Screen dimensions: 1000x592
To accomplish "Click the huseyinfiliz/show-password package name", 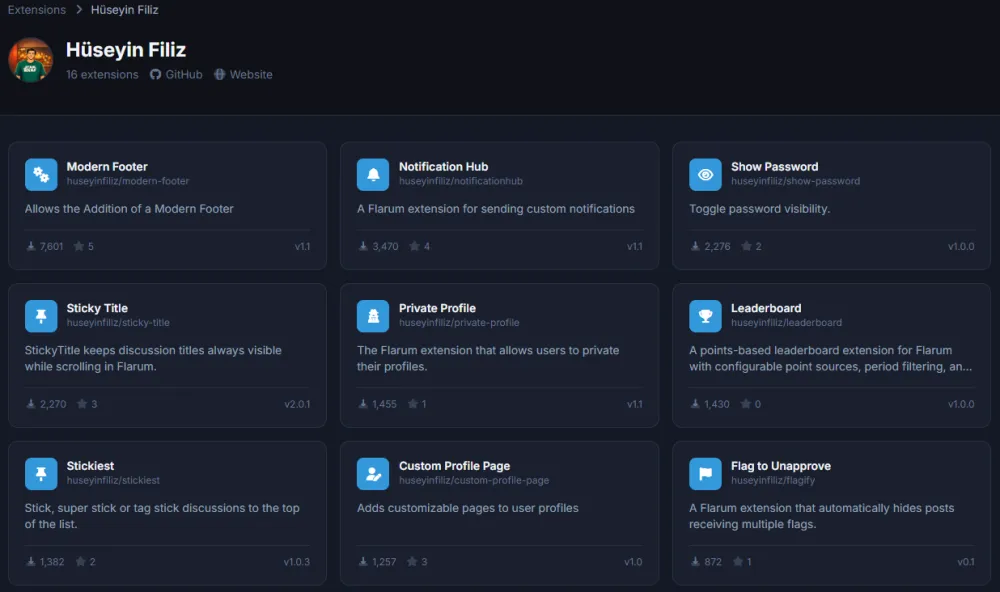I will [x=795, y=181].
